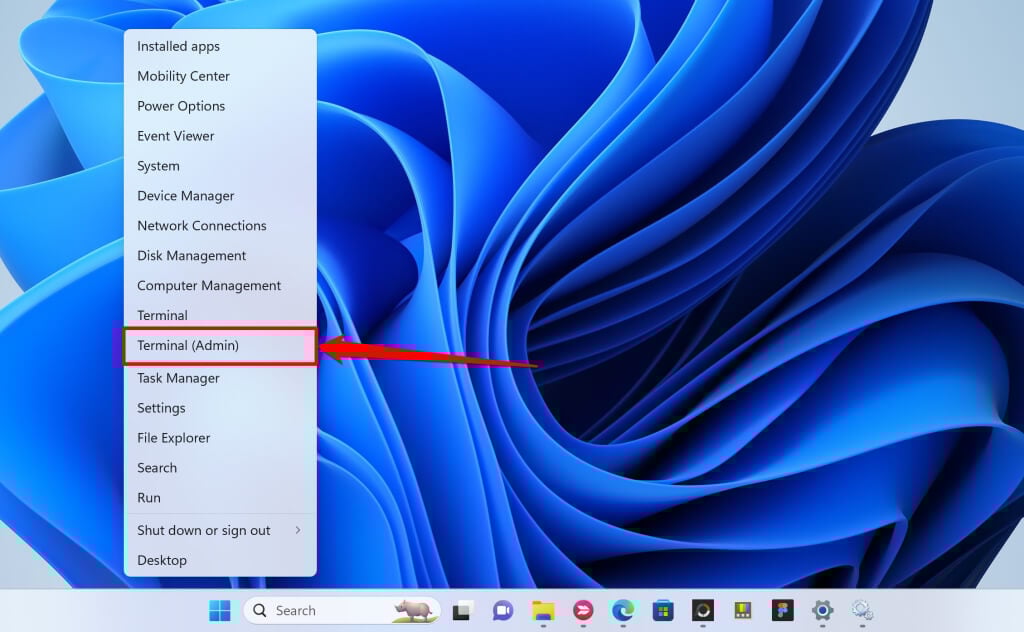Image resolution: width=1024 pixels, height=632 pixels.
Task: Select Desktop at the menu bottom
Action: coord(220,561)
